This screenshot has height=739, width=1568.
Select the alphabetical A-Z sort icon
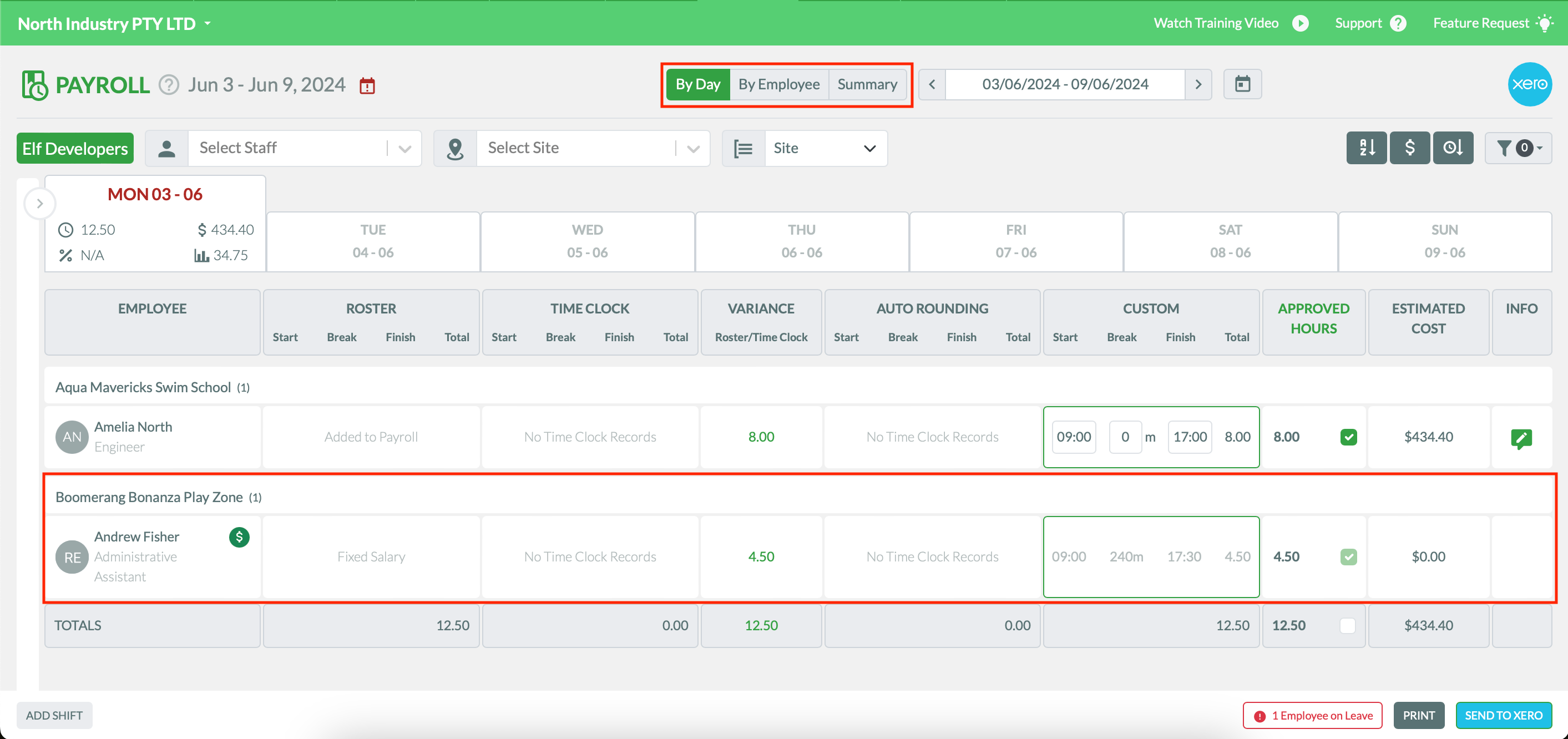1366,148
